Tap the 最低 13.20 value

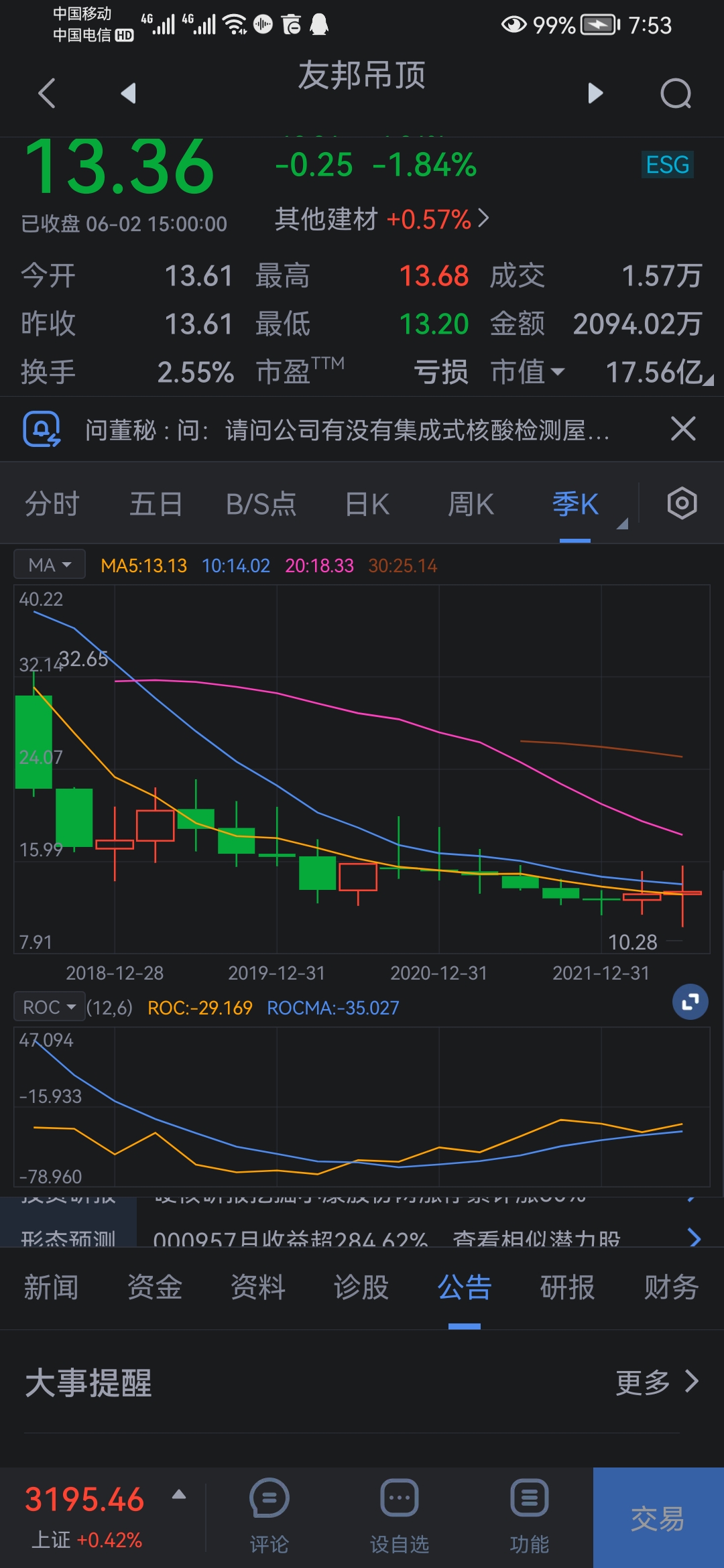434,324
